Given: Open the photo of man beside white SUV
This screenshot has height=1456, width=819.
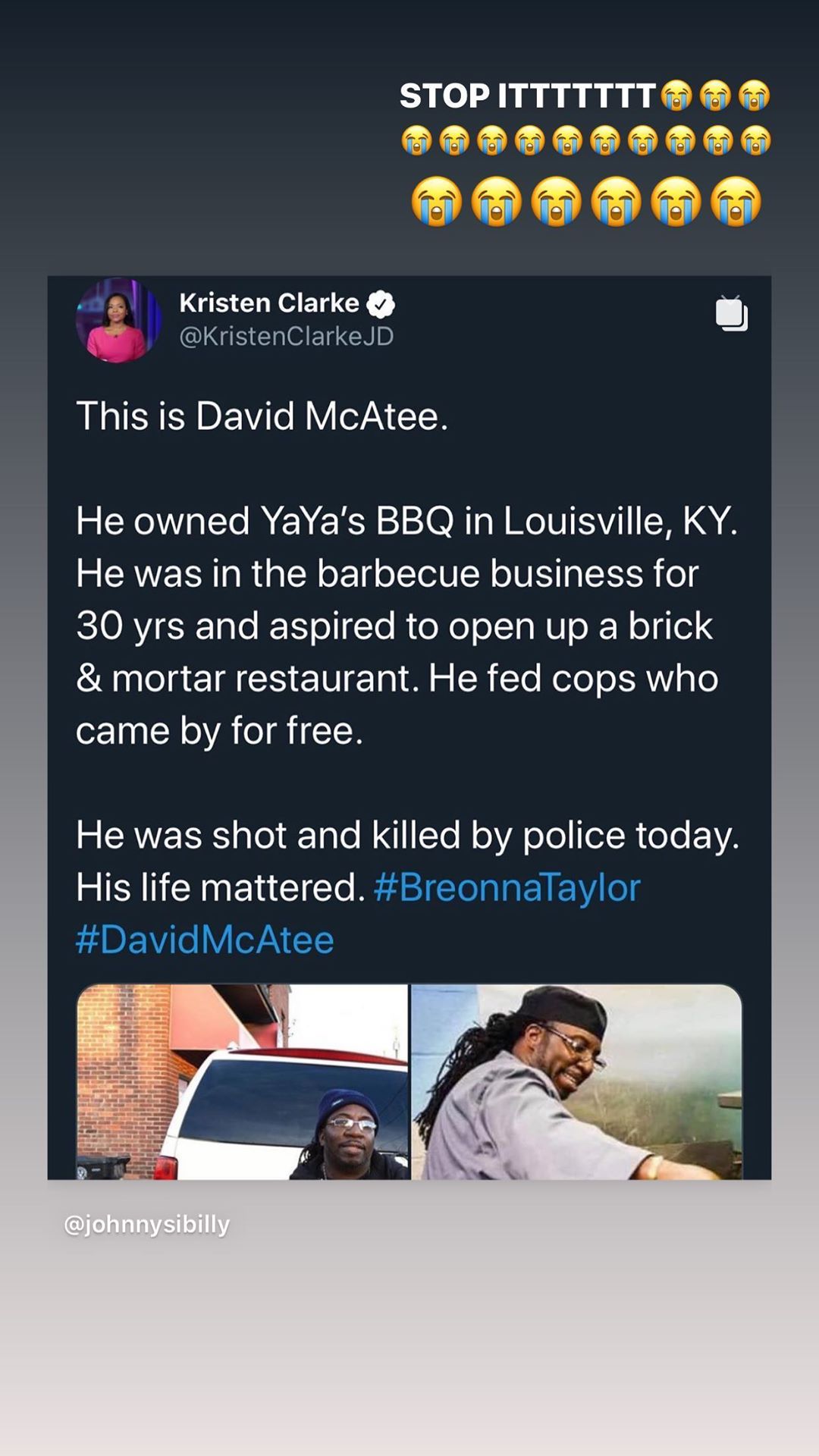Looking at the screenshot, I should (x=243, y=1081).
